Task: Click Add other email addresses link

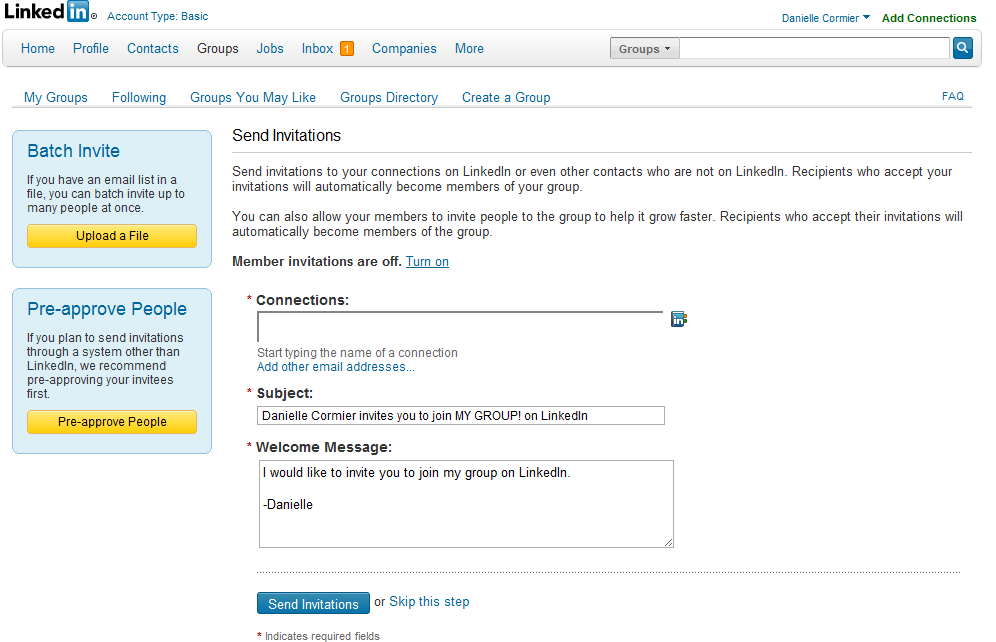Action: pos(335,367)
